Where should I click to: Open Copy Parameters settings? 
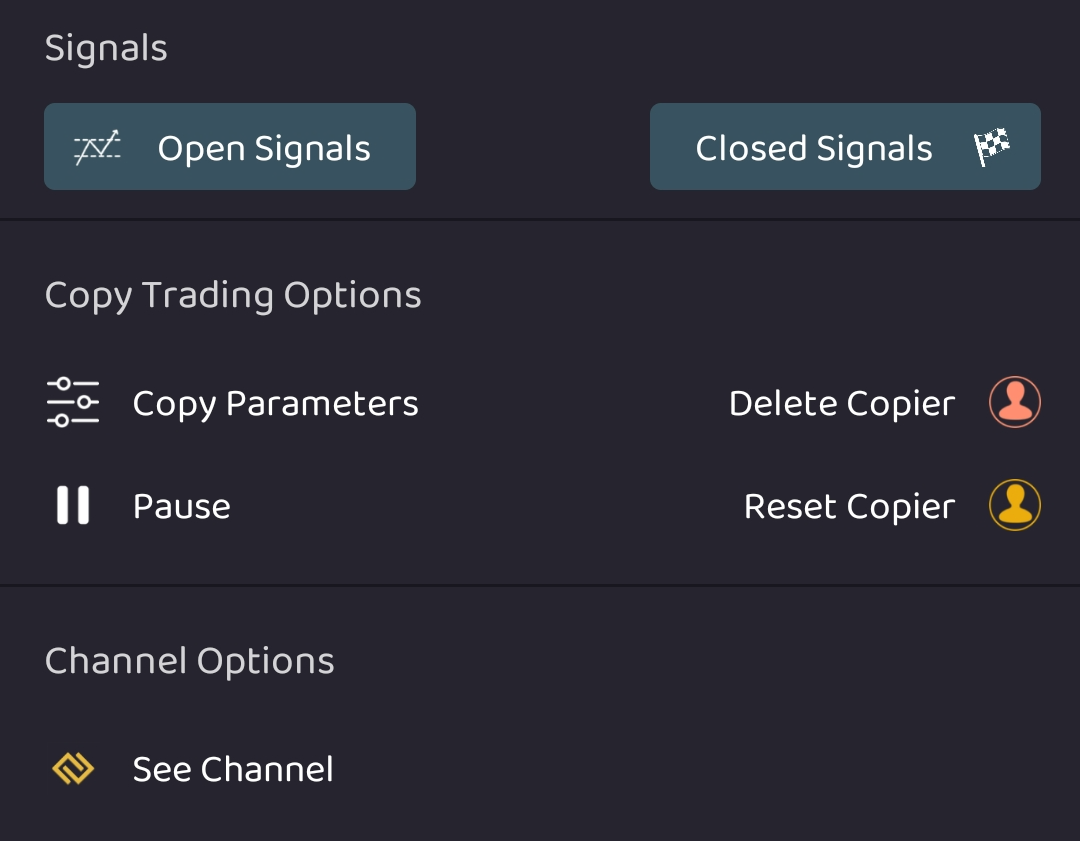click(275, 403)
